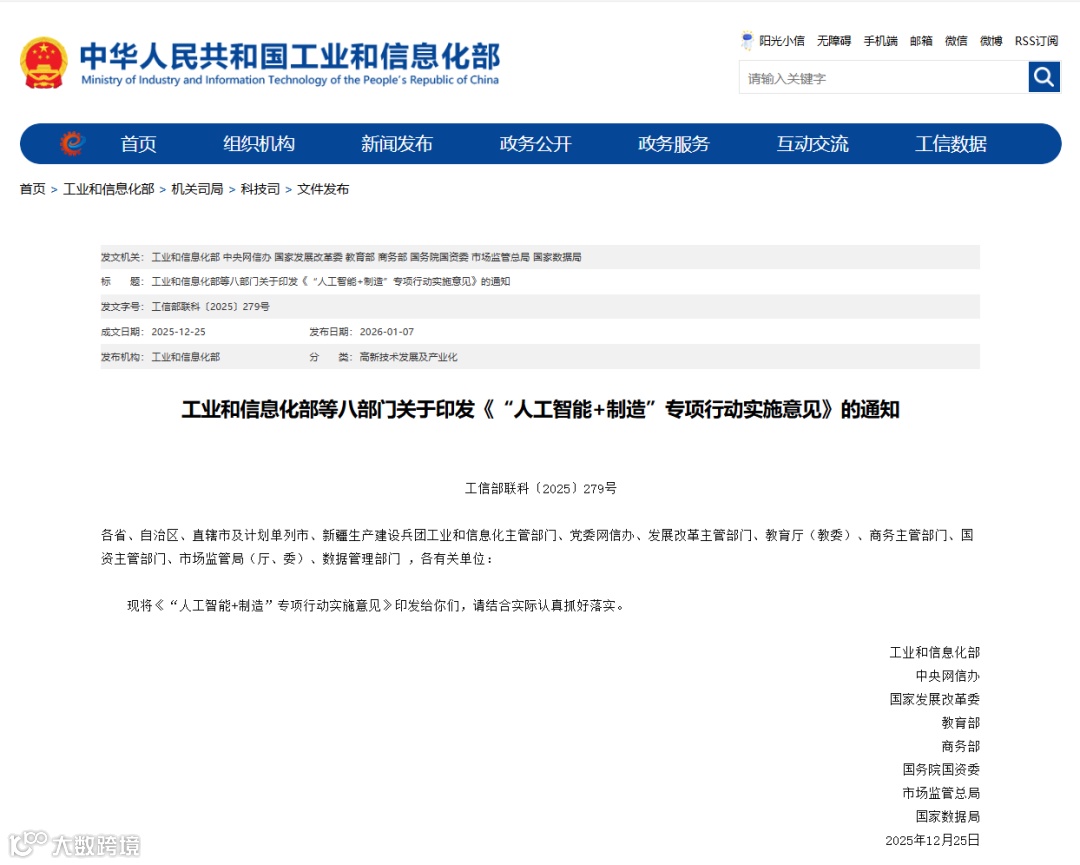The image size is (1080, 865).
Task: Click the national emblem logo
Action: click(x=44, y=63)
